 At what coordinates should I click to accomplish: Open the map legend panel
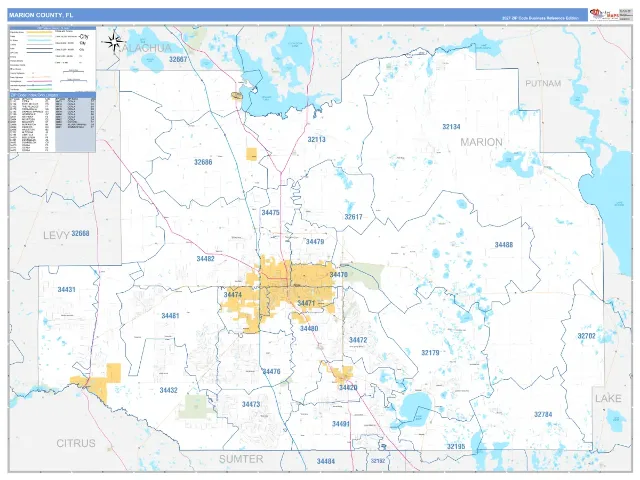53,59
